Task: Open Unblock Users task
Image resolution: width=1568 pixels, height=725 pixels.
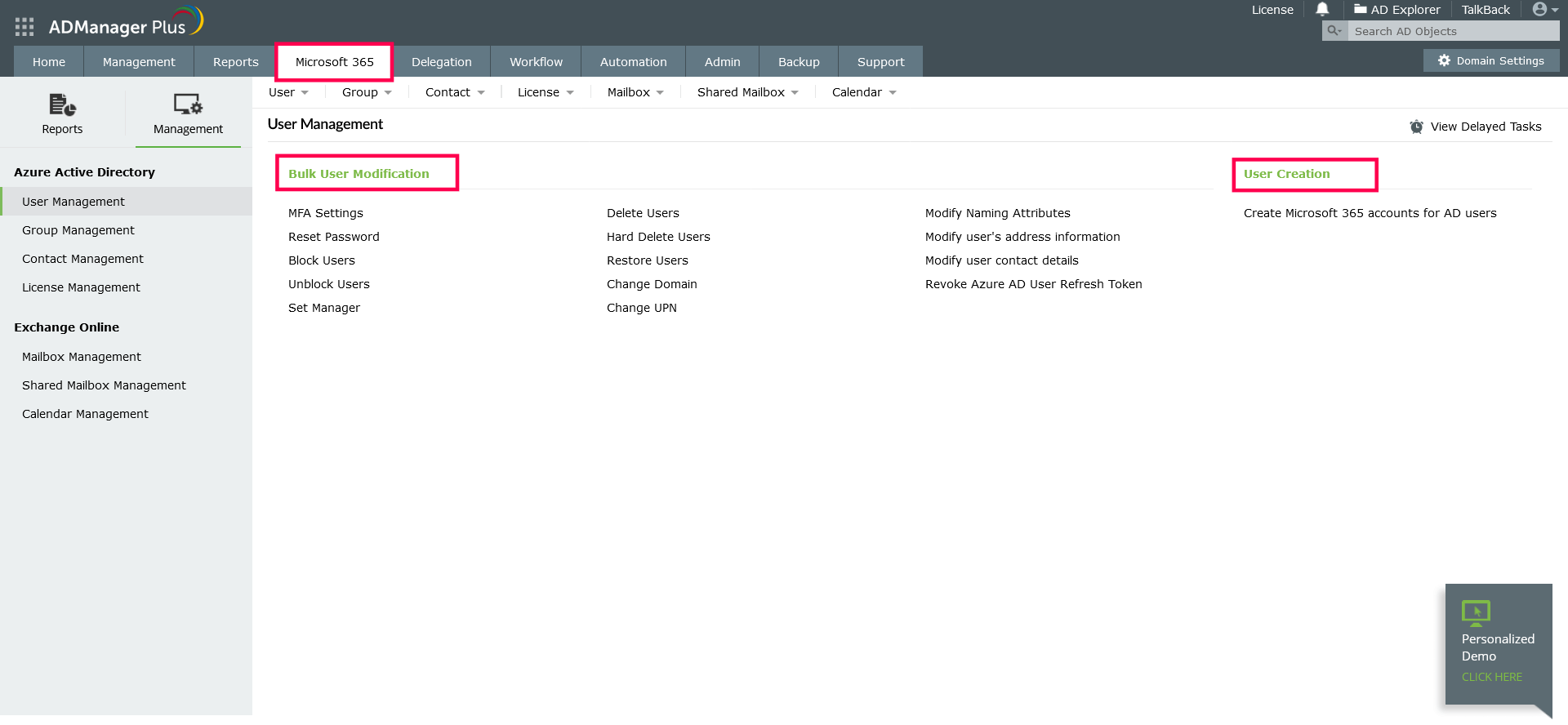Action: pos(329,284)
